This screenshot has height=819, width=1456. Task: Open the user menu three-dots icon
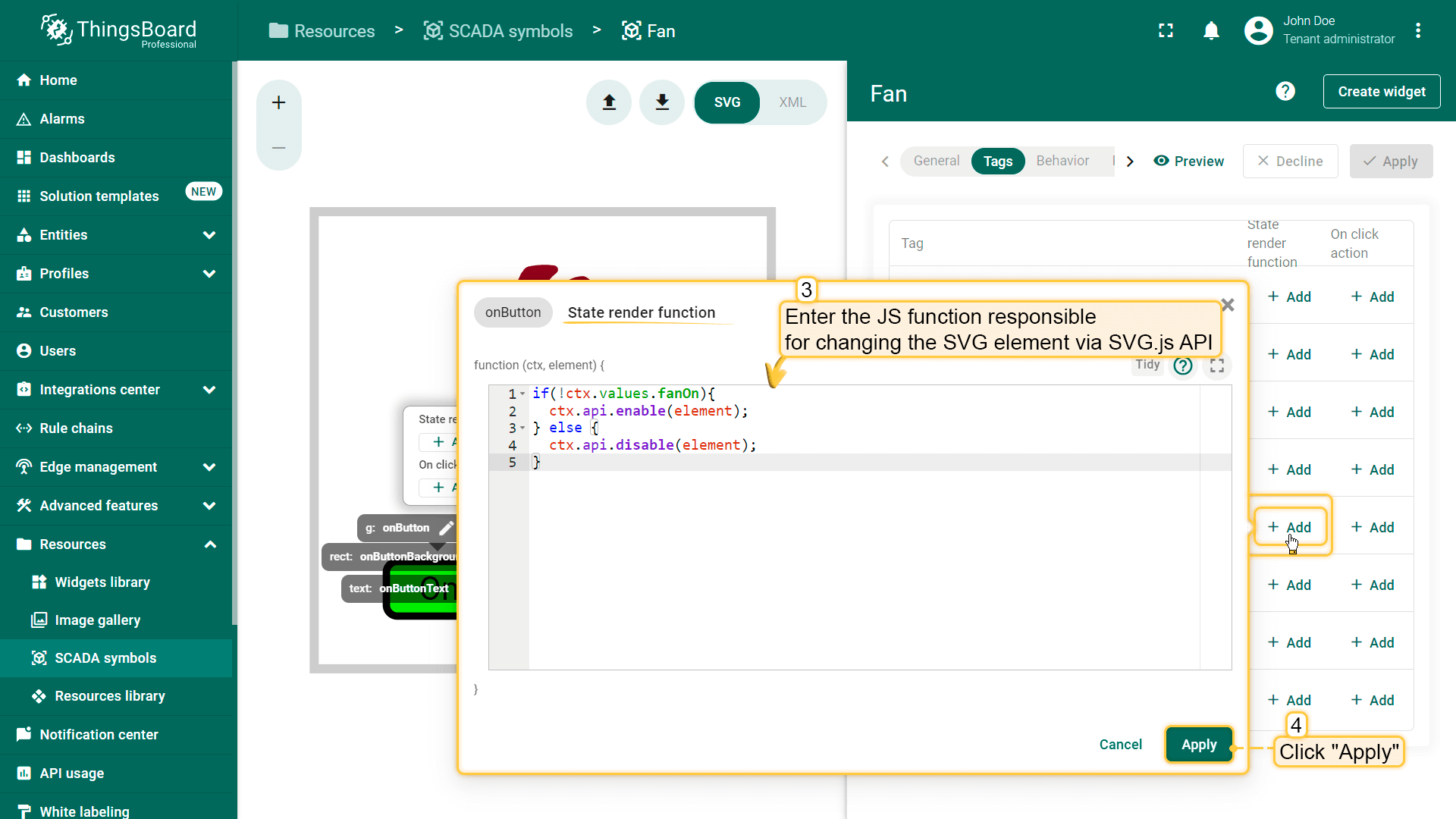click(1418, 31)
